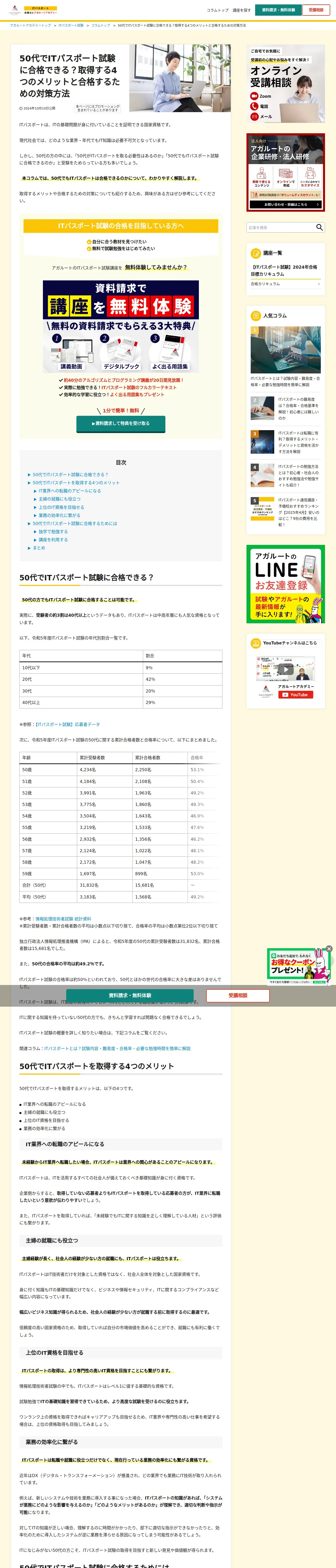
Task: Open the article hero photo of woman with laptop
Action: tap(180, 78)
